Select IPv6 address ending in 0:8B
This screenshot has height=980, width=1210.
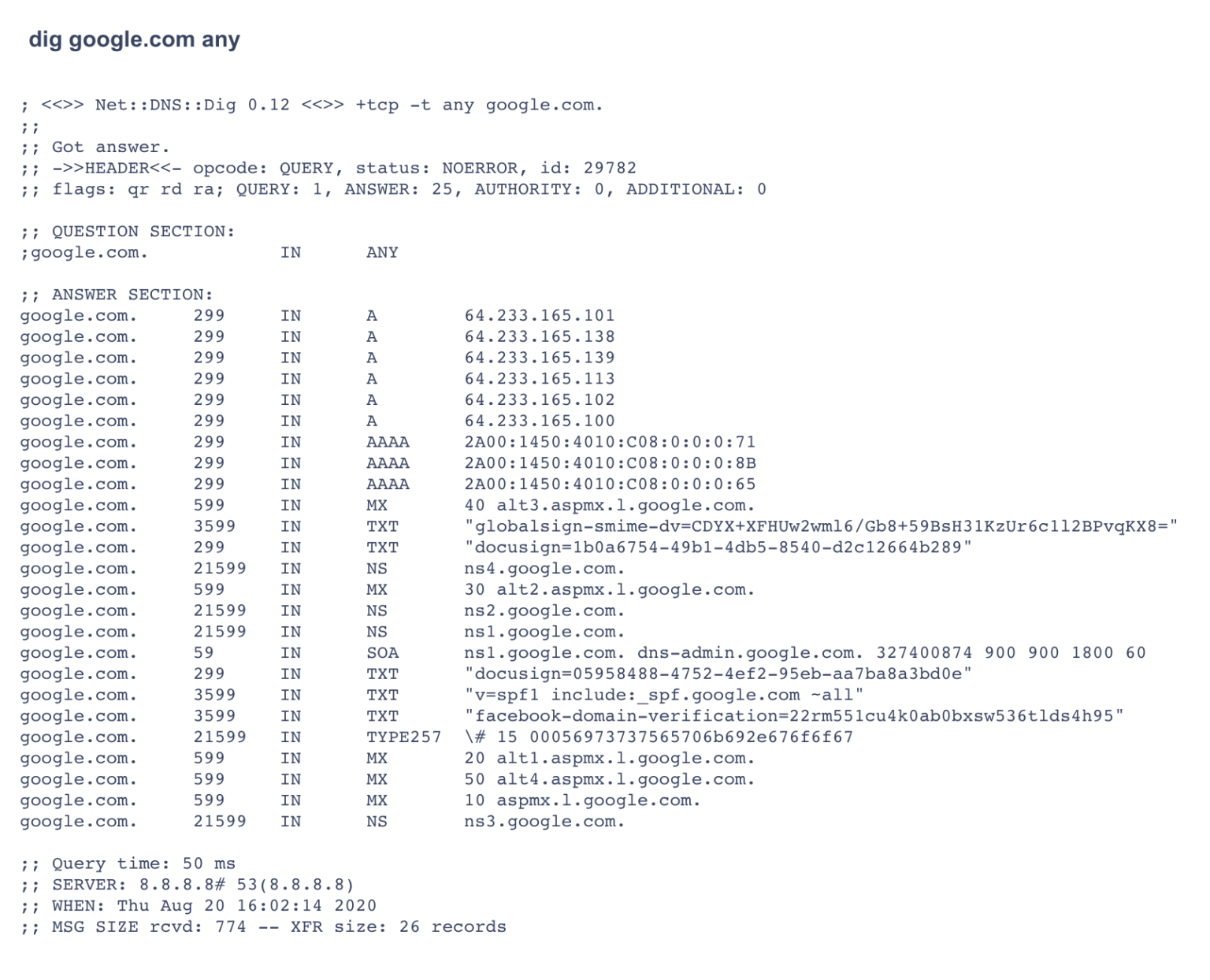[x=610, y=463]
